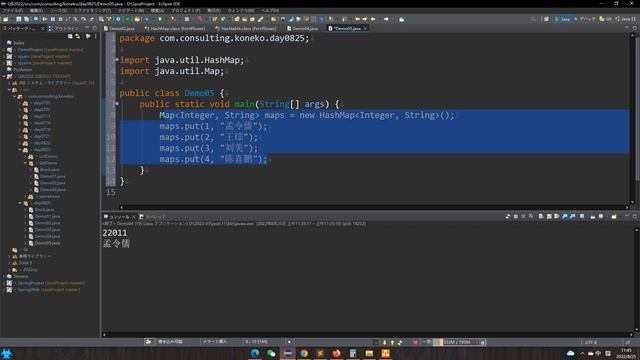Viewport: 640px width, 360px height.
Task: Click the Save All toolbar icon
Action: tap(27, 19)
